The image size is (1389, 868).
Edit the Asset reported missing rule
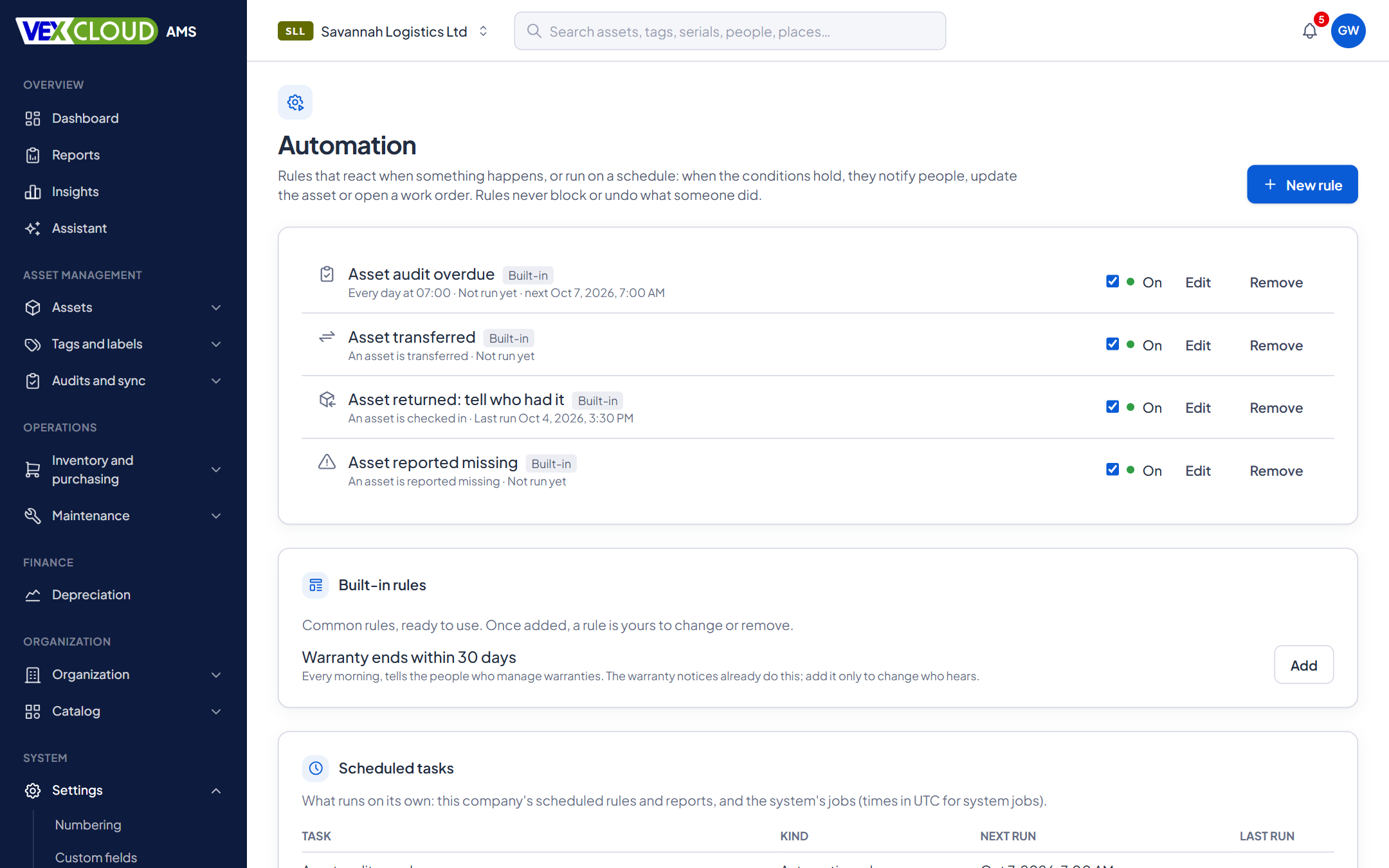point(1198,471)
